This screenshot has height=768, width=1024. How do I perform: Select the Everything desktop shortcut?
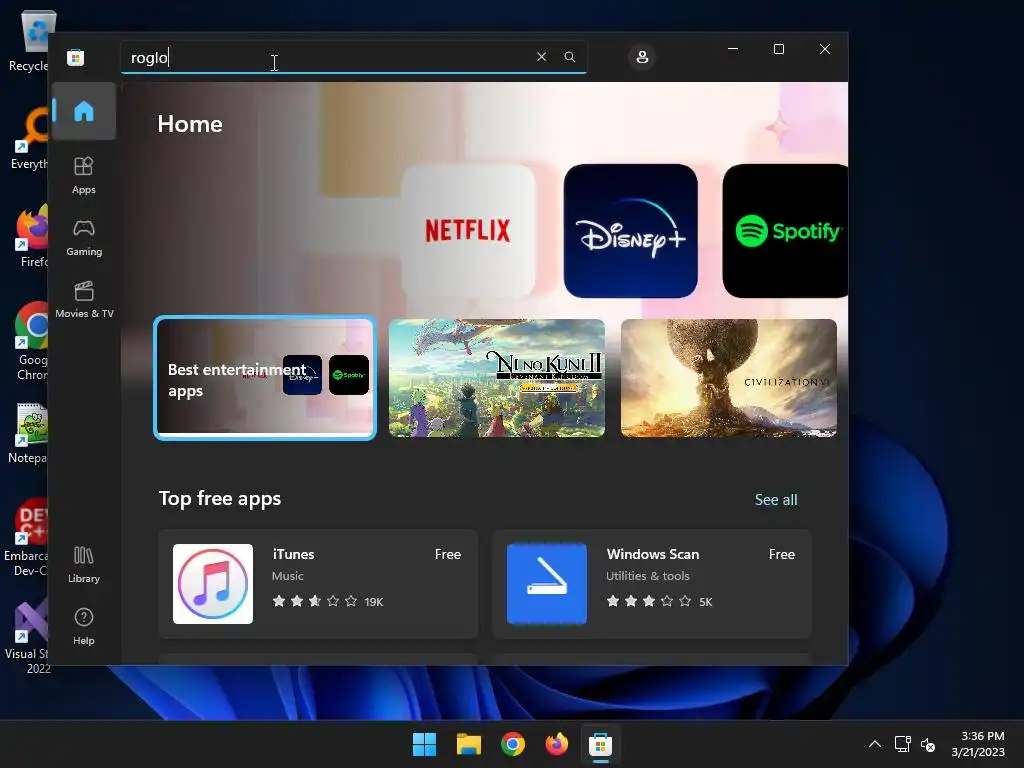point(30,139)
